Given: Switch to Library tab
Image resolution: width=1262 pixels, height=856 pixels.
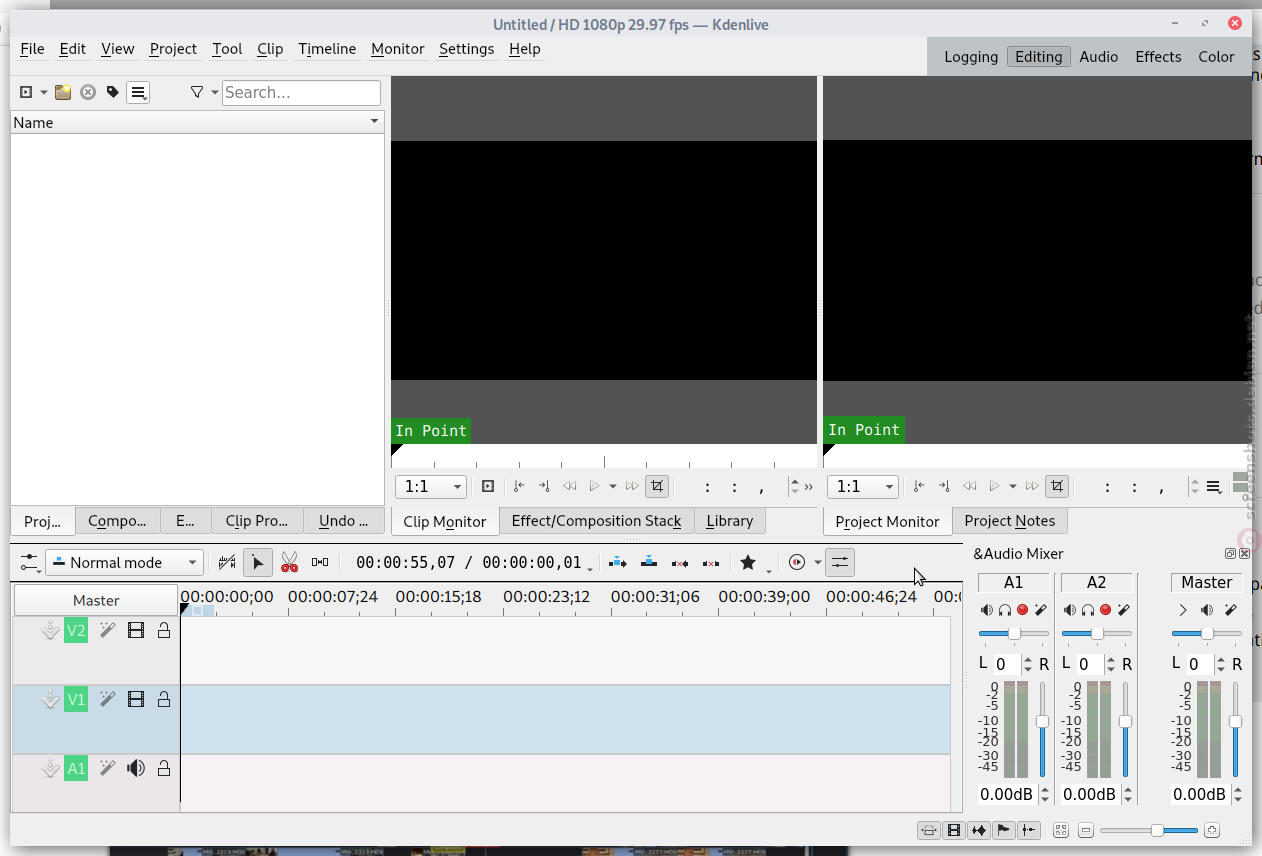Looking at the screenshot, I should [729, 520].
